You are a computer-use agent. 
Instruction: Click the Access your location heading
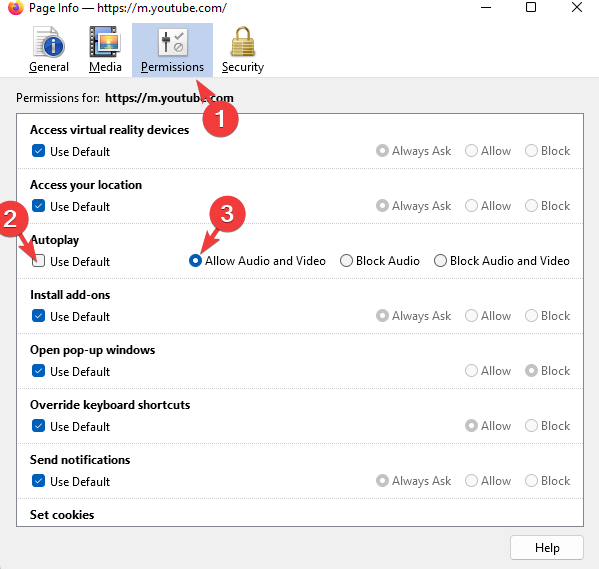86,185
